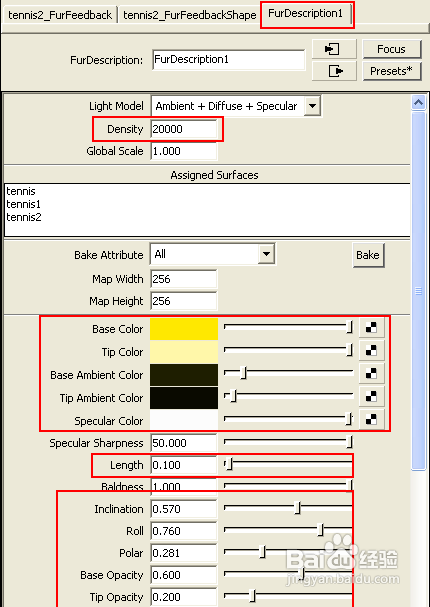Click the Density value field
This screenshot has height=607, width=430.
click(183, 129)
